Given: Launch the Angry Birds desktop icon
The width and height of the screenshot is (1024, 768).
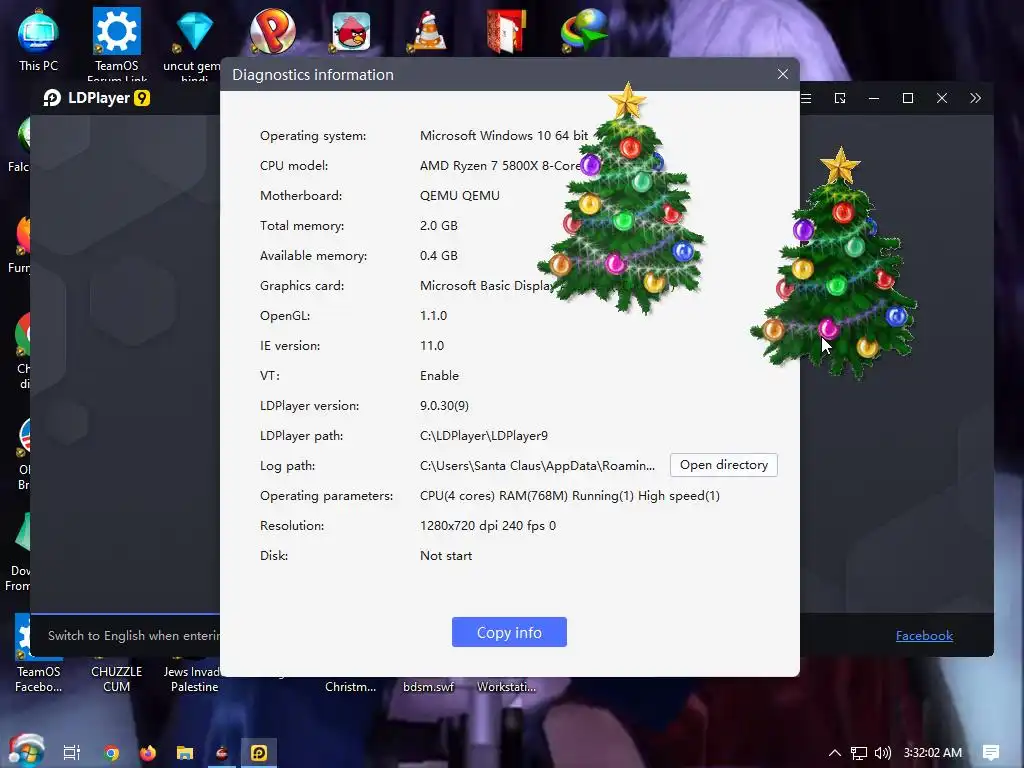Looking at the screenshot, I should pos(351,31).
